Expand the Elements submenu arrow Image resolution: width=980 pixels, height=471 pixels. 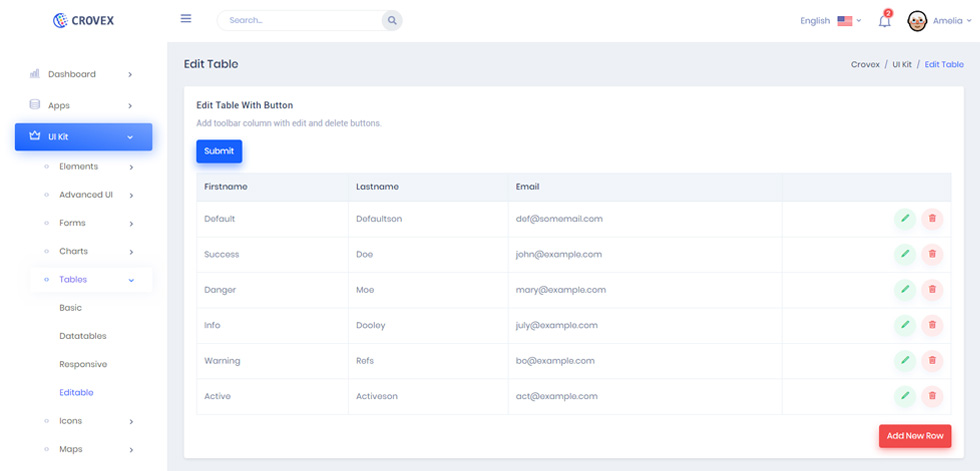click(131, 167)
